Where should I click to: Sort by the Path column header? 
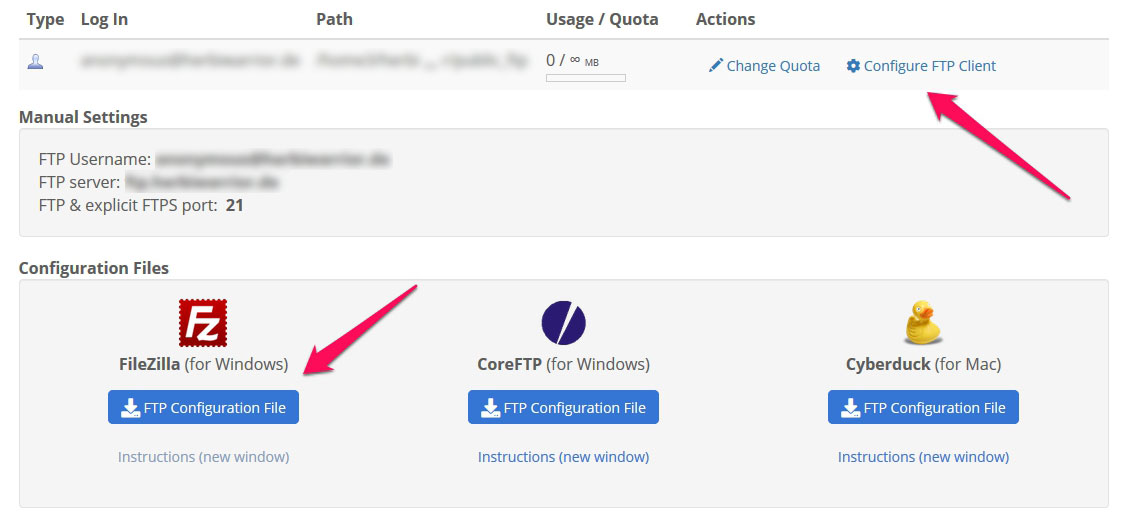click(x=333, y=19)
